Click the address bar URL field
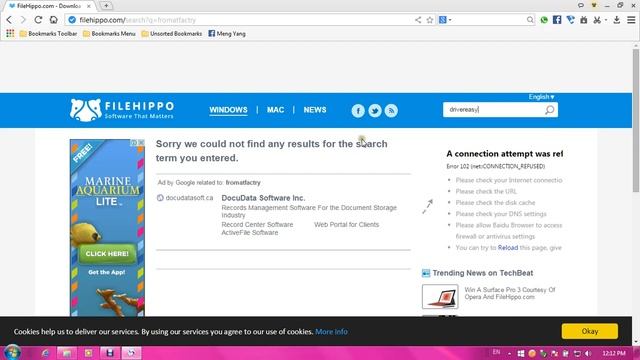The width and height of the screenshot is (640, 360). pyautogui.click(x=245, y=20)
